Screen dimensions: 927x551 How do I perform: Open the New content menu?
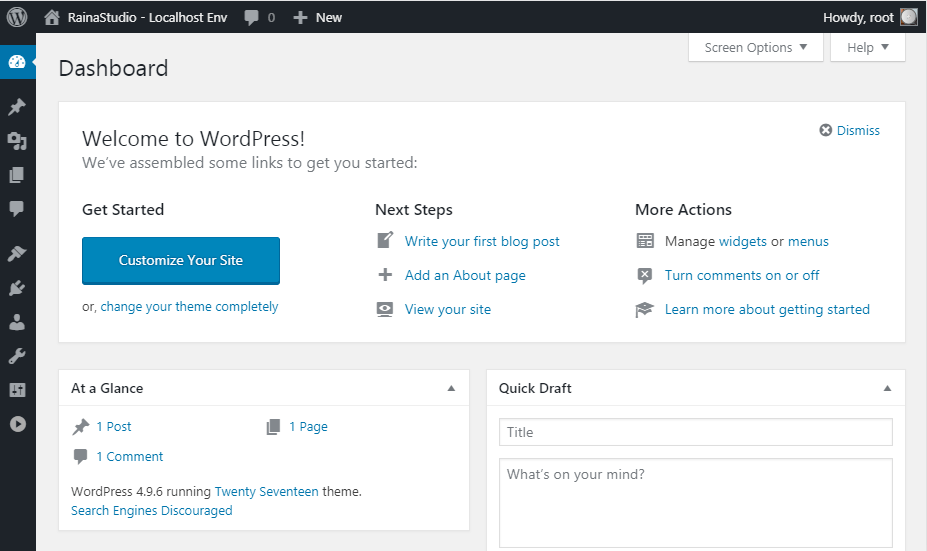[318, 18]
